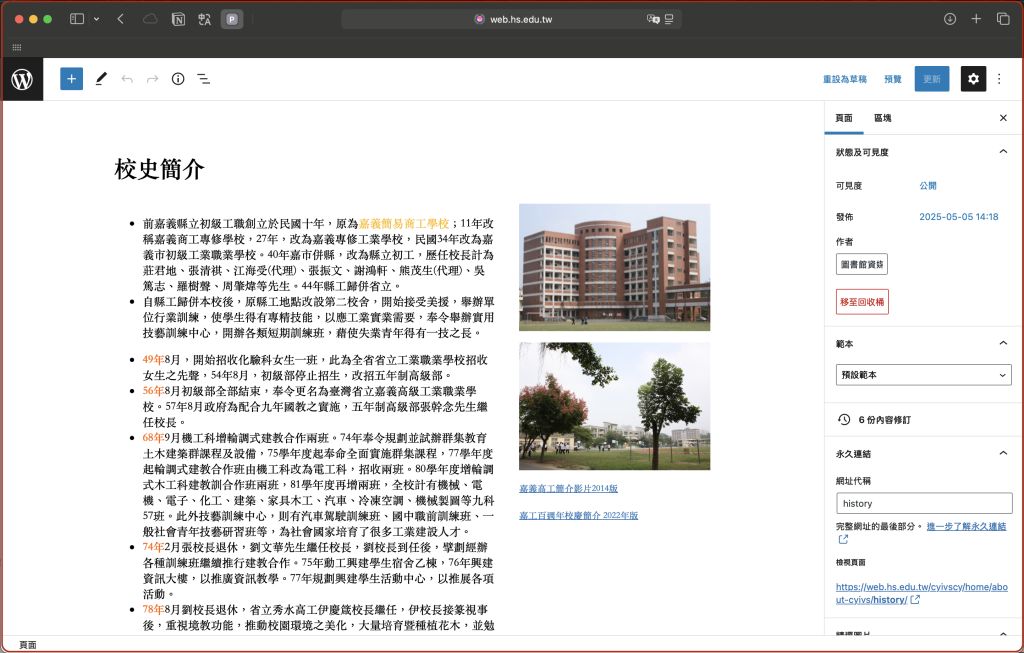The height and width of the screenshot is (653, 1024).
Task: Open the three-dot options menu
Action: (999, 79)
